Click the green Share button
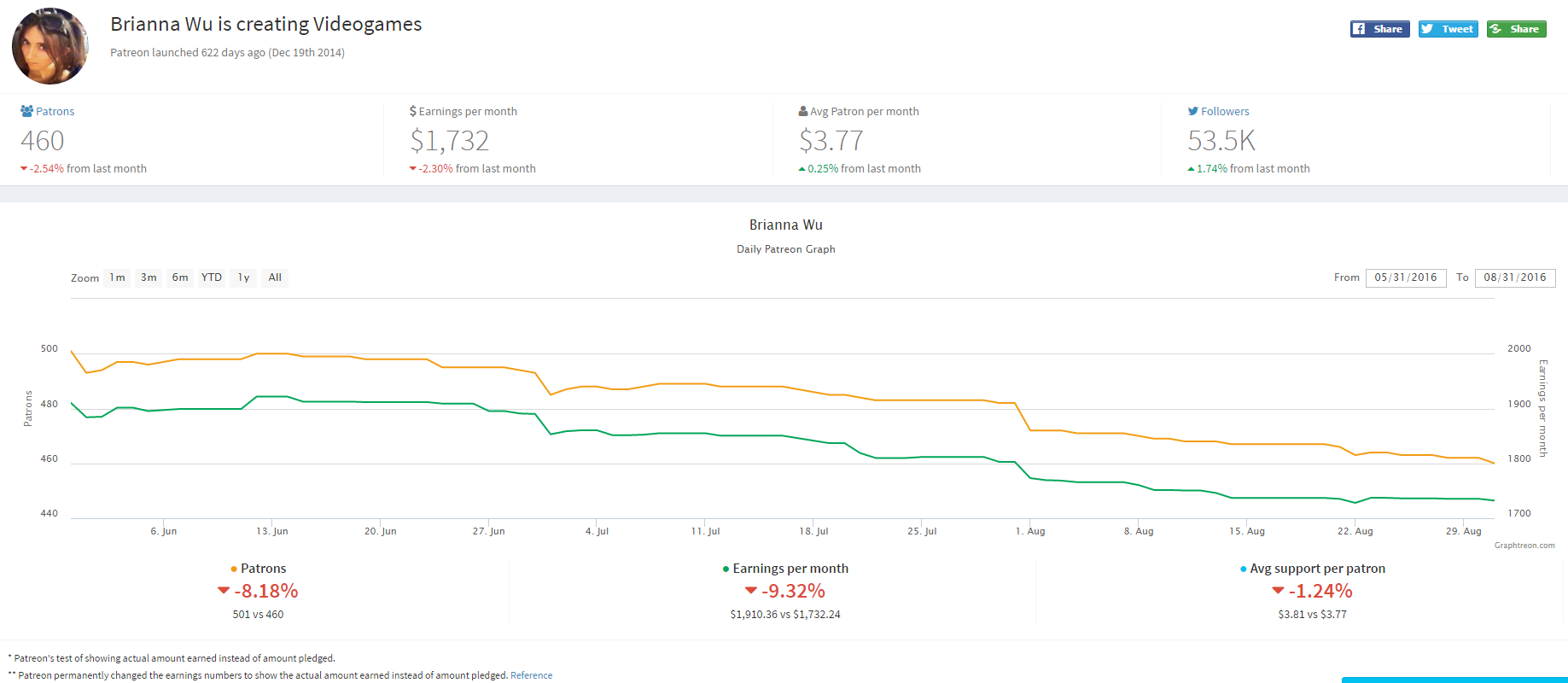Image resolution: width=1568 pixels, height=683 pixels. pos(1516,29)
